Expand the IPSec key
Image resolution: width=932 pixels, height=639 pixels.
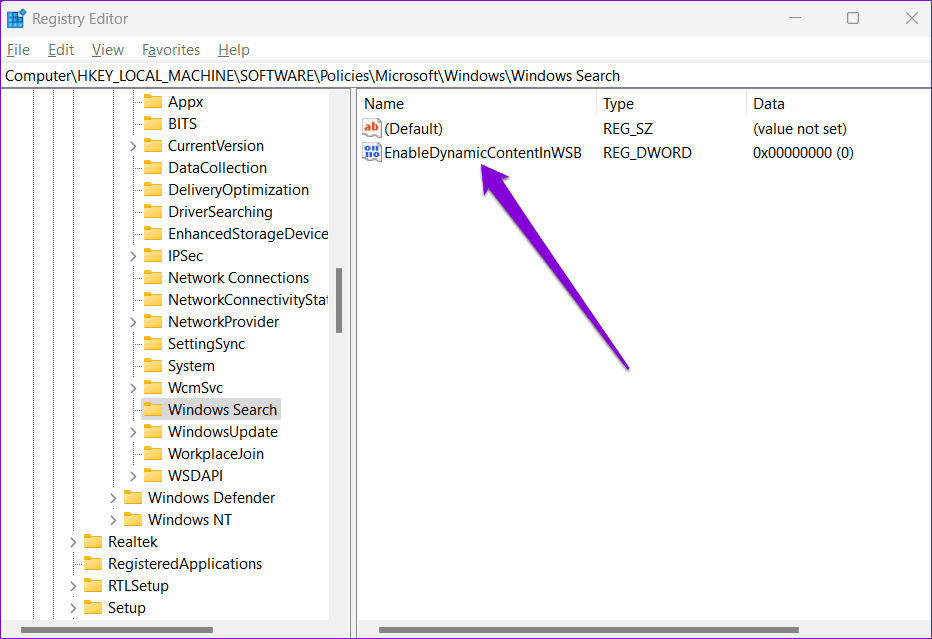click(x=133, y=256)
